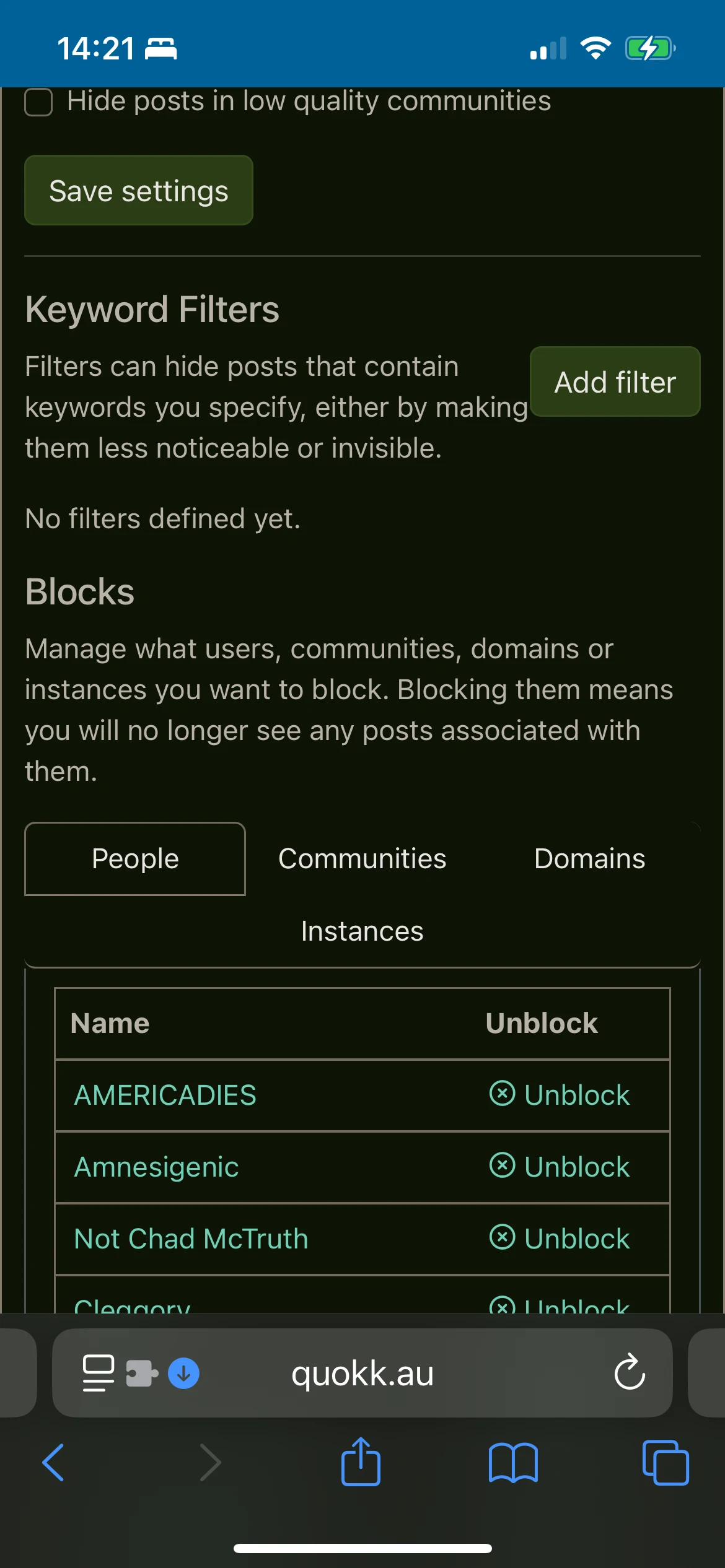Open the Safari share sheet
The width and height of the screenshot is (725, 1568).
tap(361, 1463)
